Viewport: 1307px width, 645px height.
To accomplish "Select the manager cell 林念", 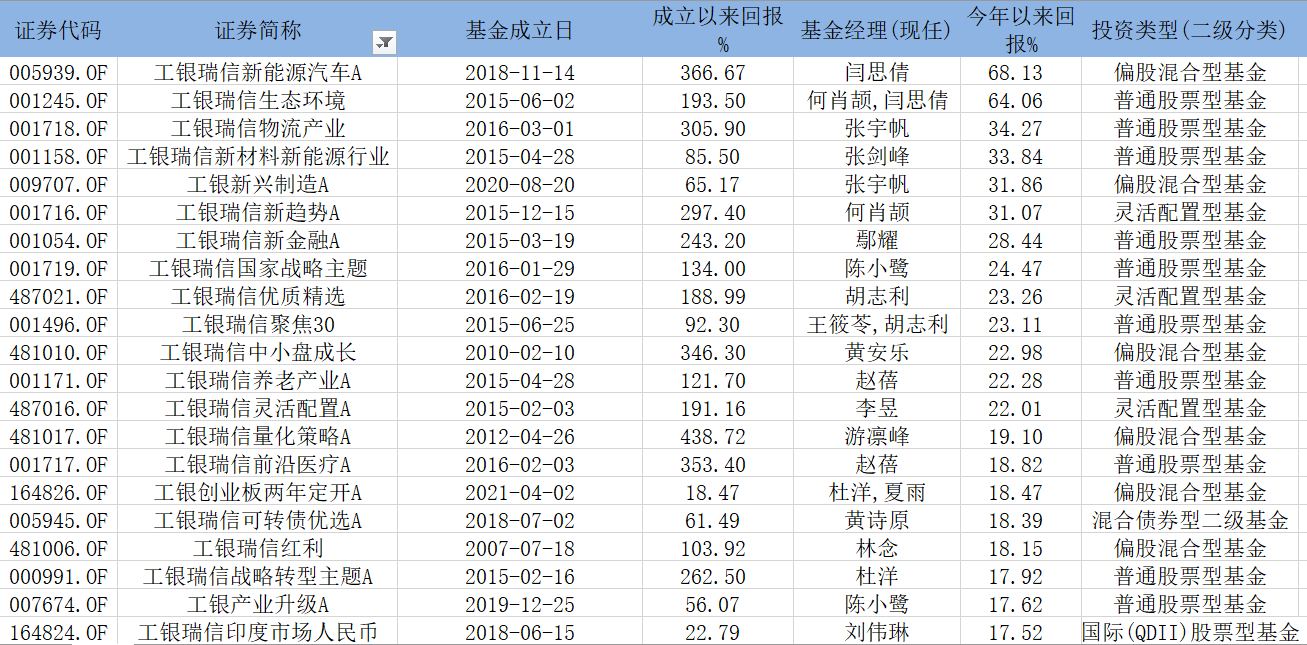I will pos(877,549).
